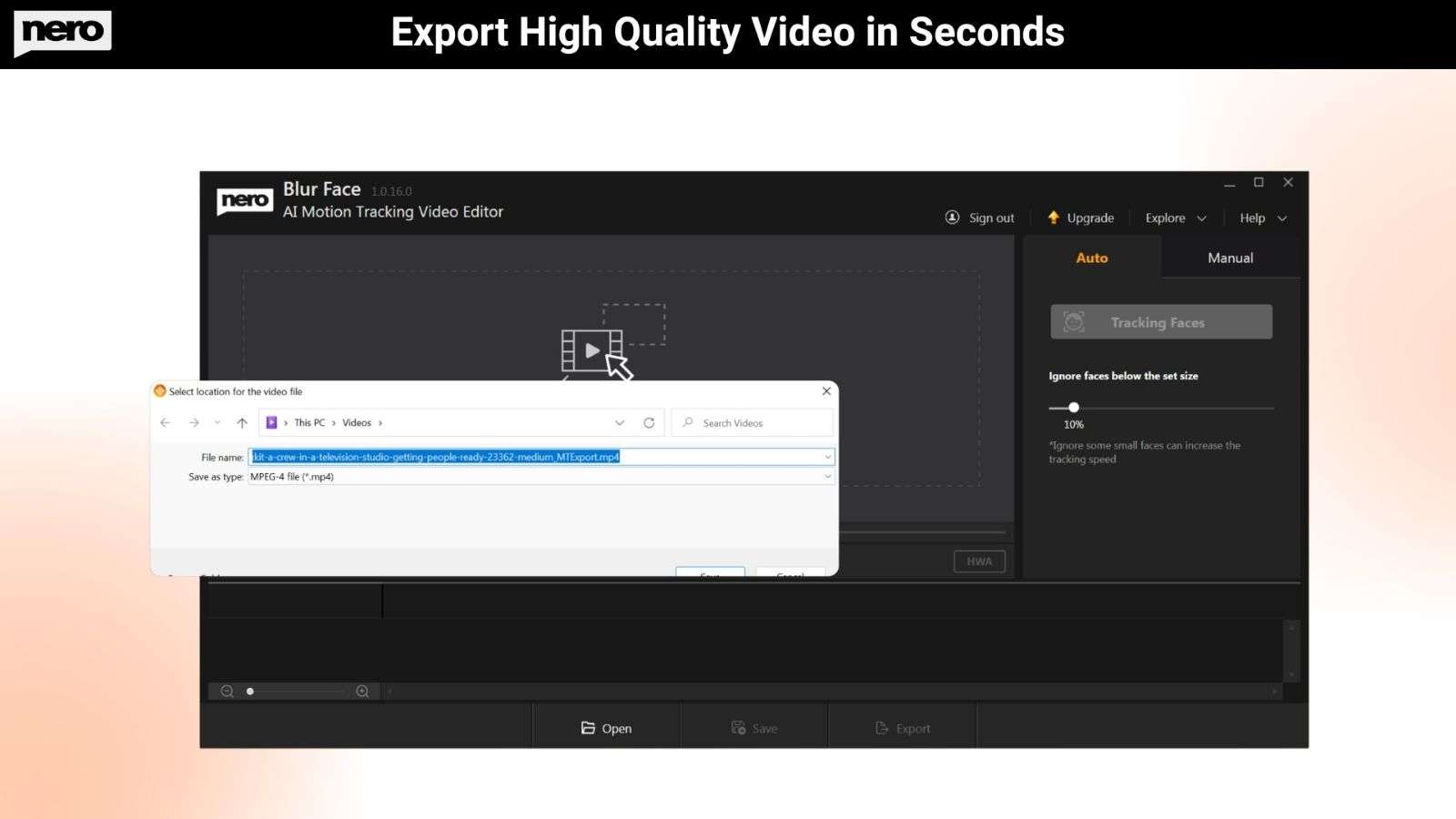The width and height of the screenshot is (1456, 819).
Task: Click the timeline zoom-in magnifier icon
Action: coord(362,691)
